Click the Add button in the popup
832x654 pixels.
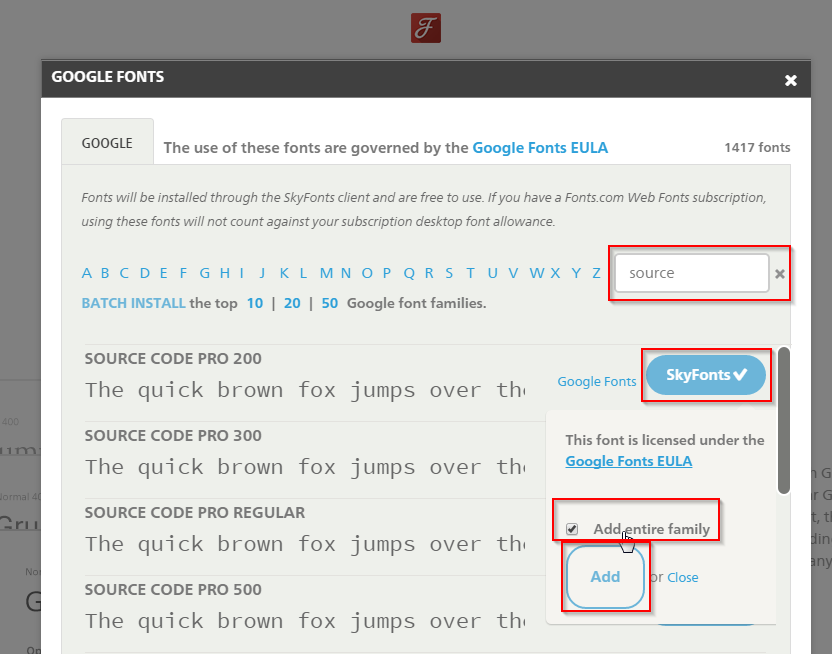click(x=605, y=577)
